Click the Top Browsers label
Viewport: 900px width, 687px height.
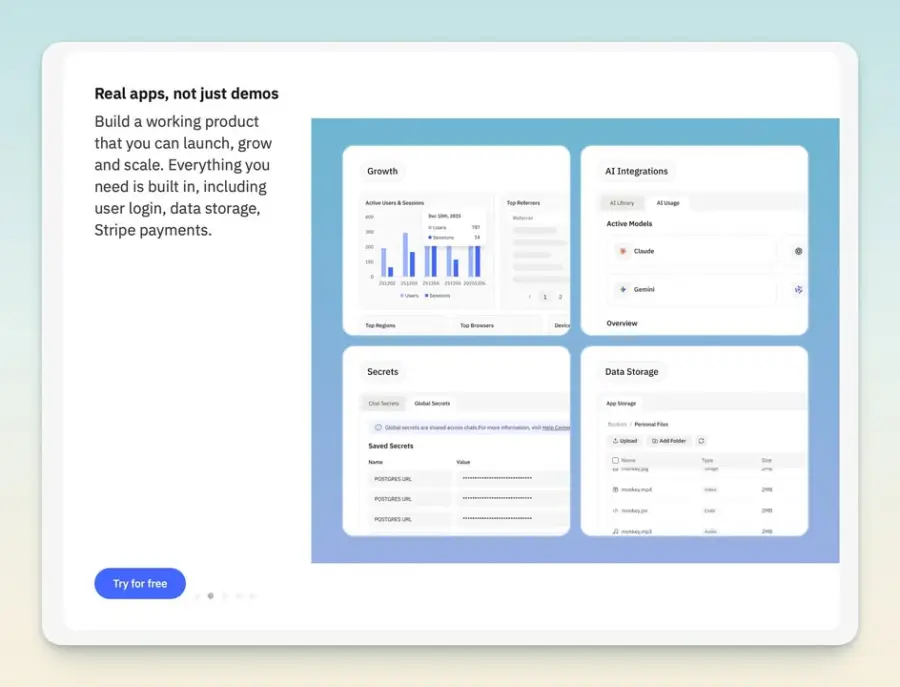[x=476, y=325]
